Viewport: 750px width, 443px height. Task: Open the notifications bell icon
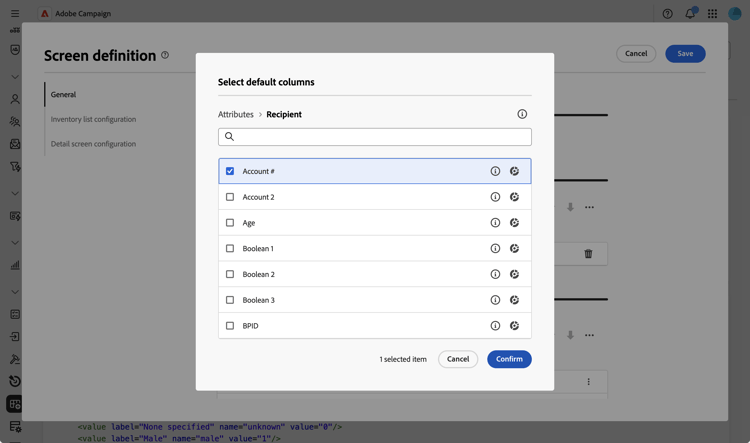coord(690,14)
